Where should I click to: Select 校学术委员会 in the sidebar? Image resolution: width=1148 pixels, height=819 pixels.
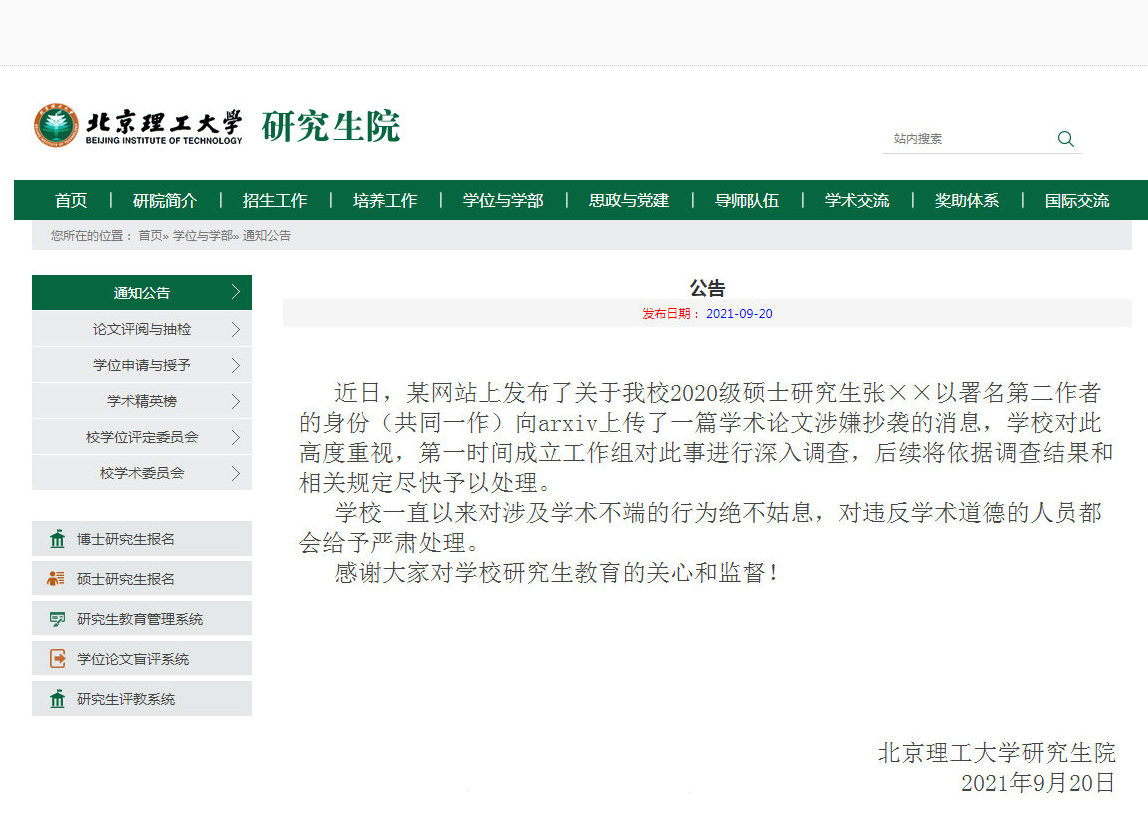point(142,474)
